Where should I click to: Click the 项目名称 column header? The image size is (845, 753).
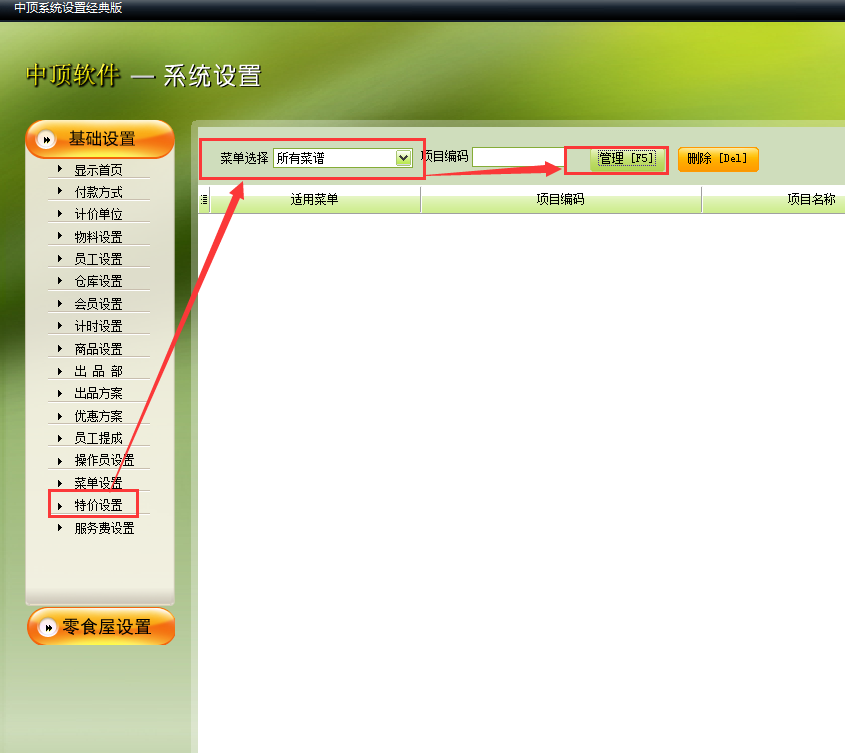point(810,200)
